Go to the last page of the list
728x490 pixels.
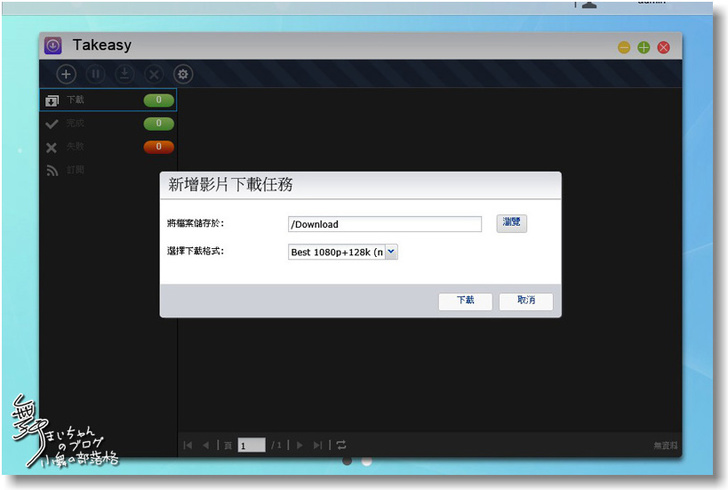[318, 445]
